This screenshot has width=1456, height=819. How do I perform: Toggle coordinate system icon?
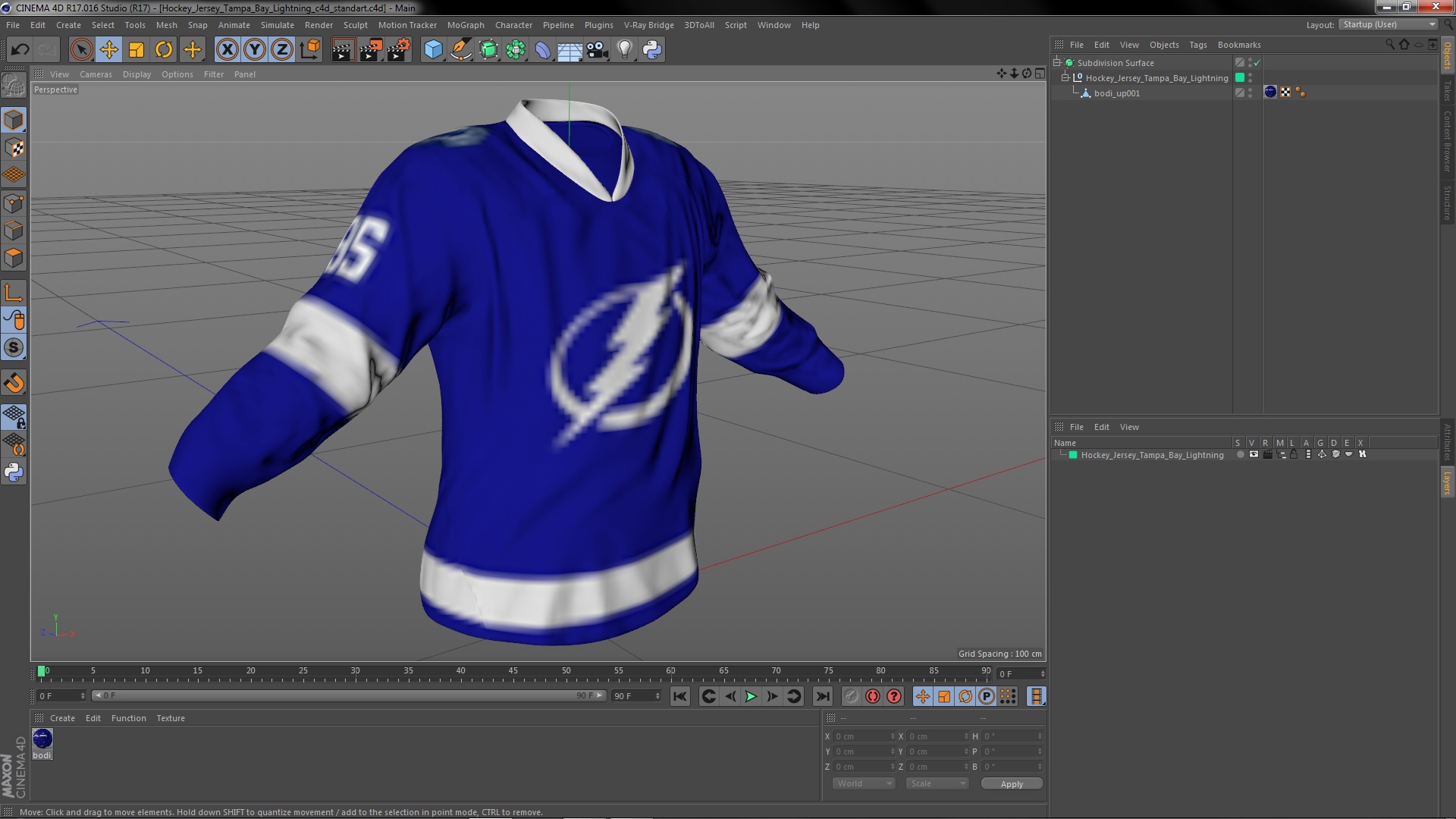(x=309, y=50)
